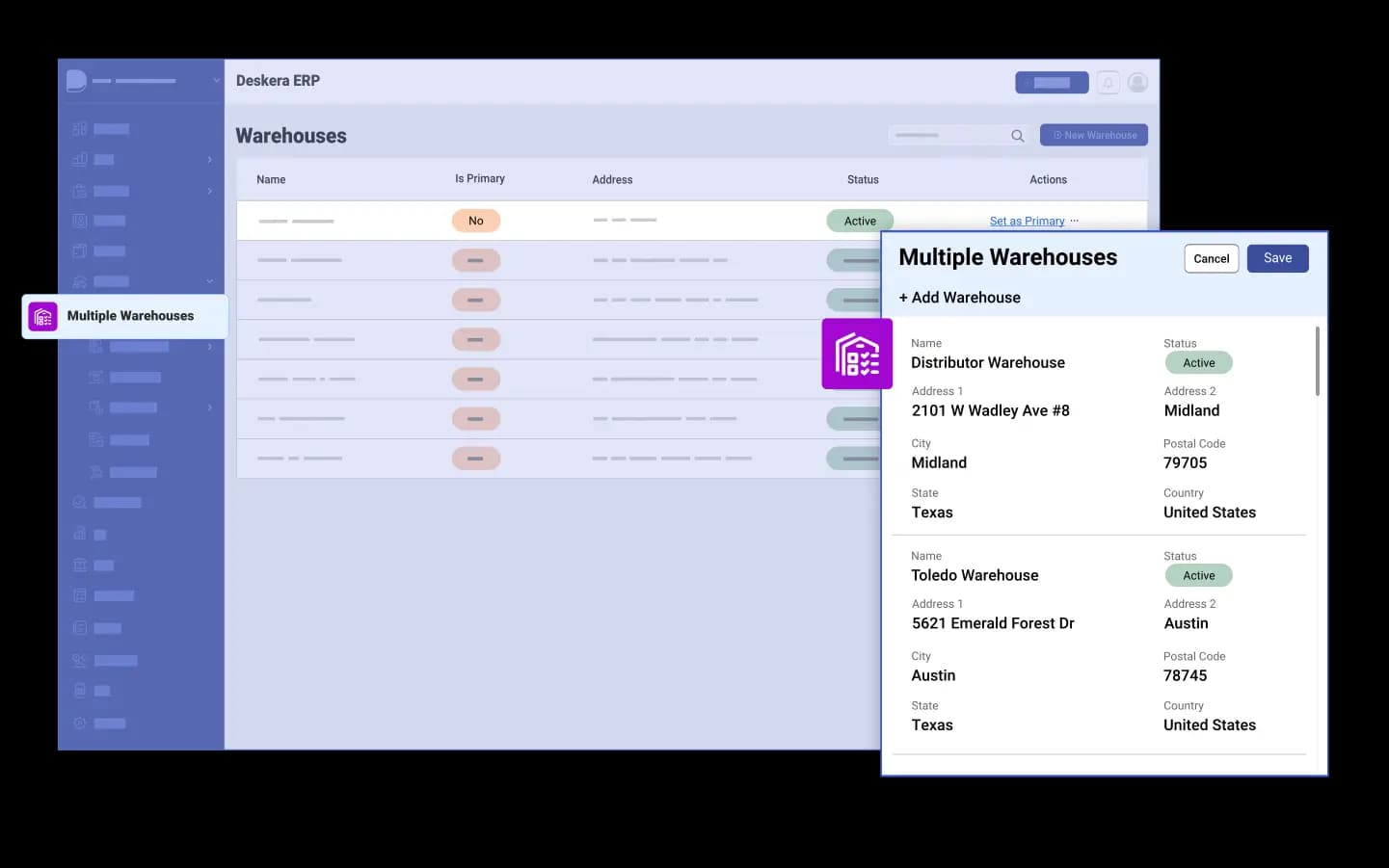Image resolution: width=1389 pixels, height=868 pixels.
Task: Click the Set as Primary link
Action: click(x=1027, y=221)
